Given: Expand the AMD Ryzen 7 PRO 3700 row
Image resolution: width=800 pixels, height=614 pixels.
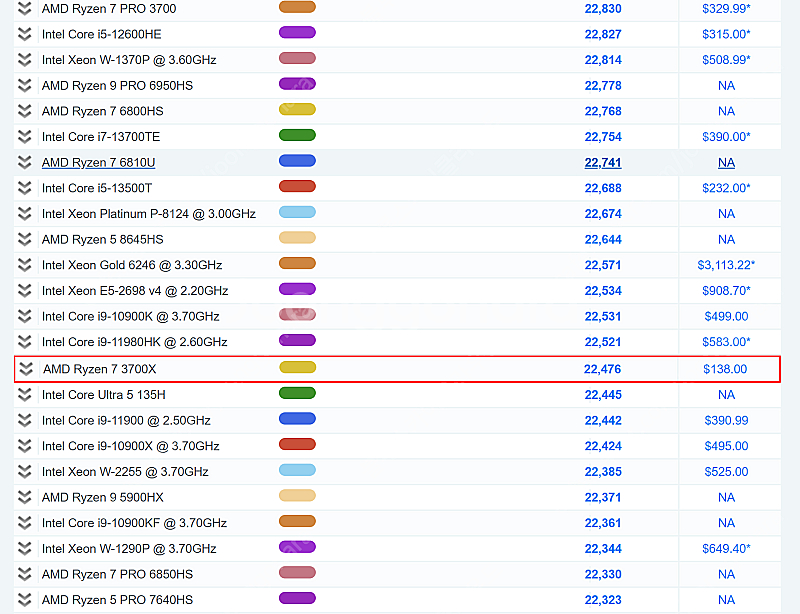Looking at the screenshot, I should coord(24,8).
